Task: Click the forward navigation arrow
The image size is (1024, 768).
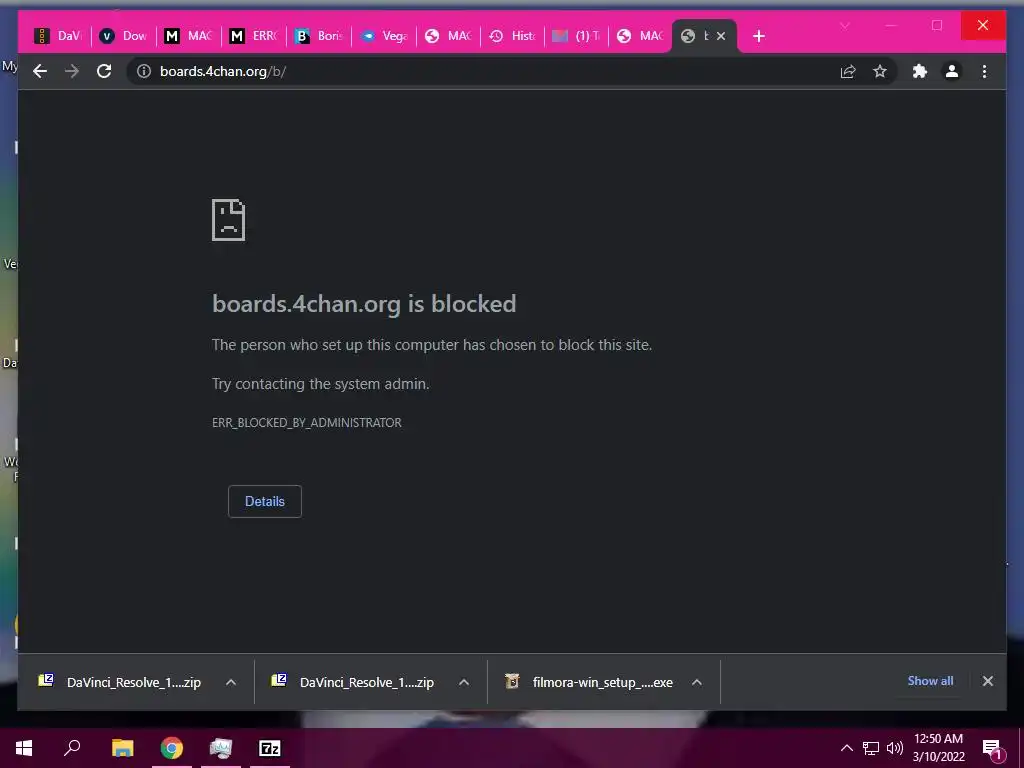Action: pos(72,71)
